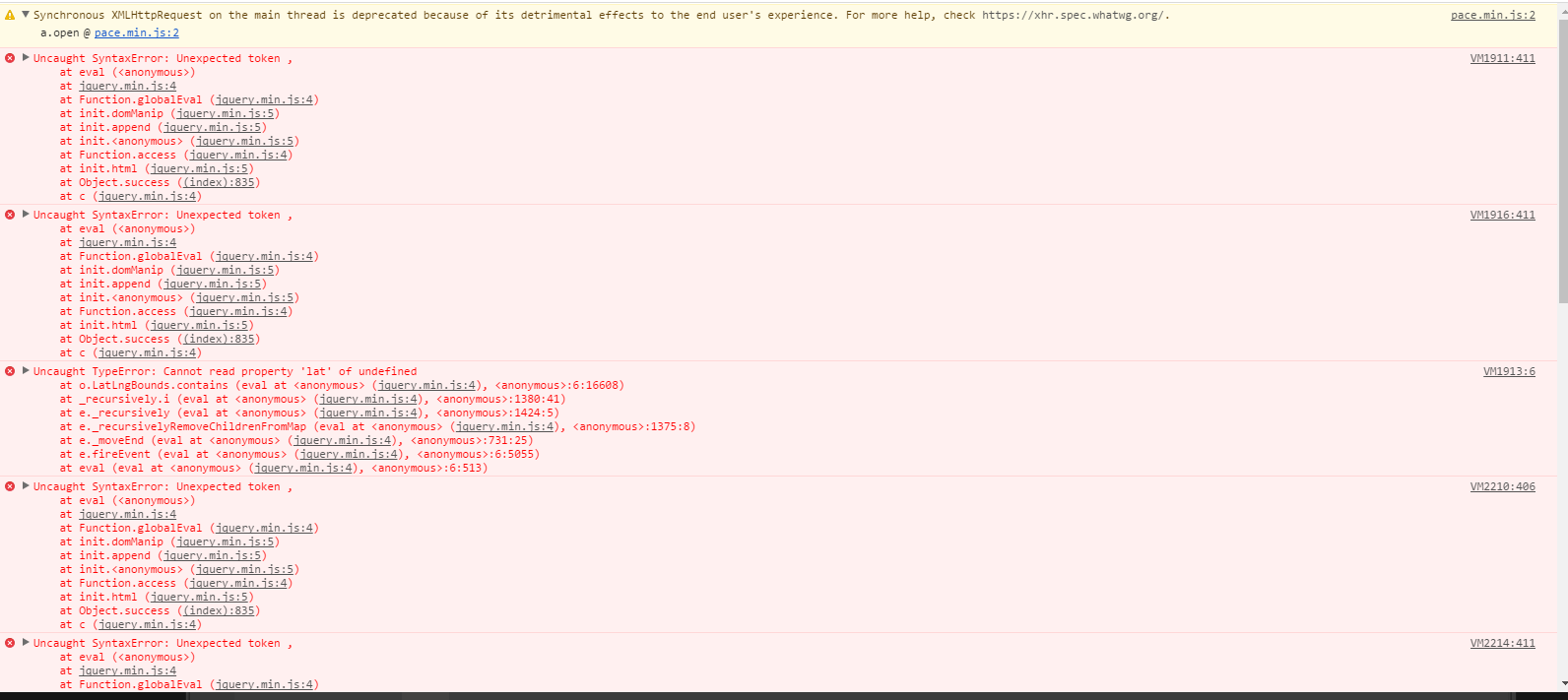
Task: Open init.domManip jquery link in VM1911:411 error
Action: tap(226, 113)
